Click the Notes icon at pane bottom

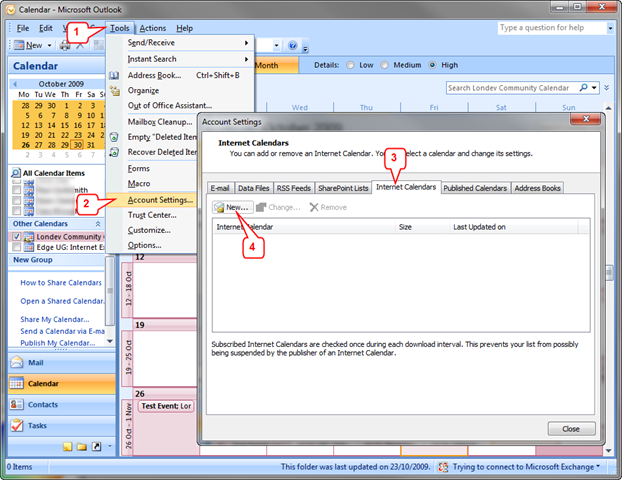[68, 447]
